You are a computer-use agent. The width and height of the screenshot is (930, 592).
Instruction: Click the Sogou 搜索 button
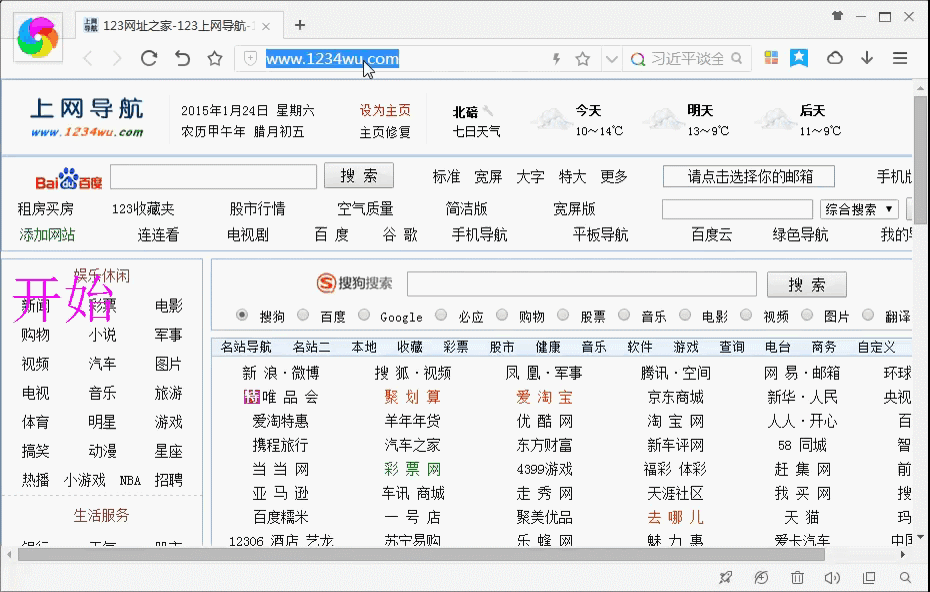pos(807,285)
